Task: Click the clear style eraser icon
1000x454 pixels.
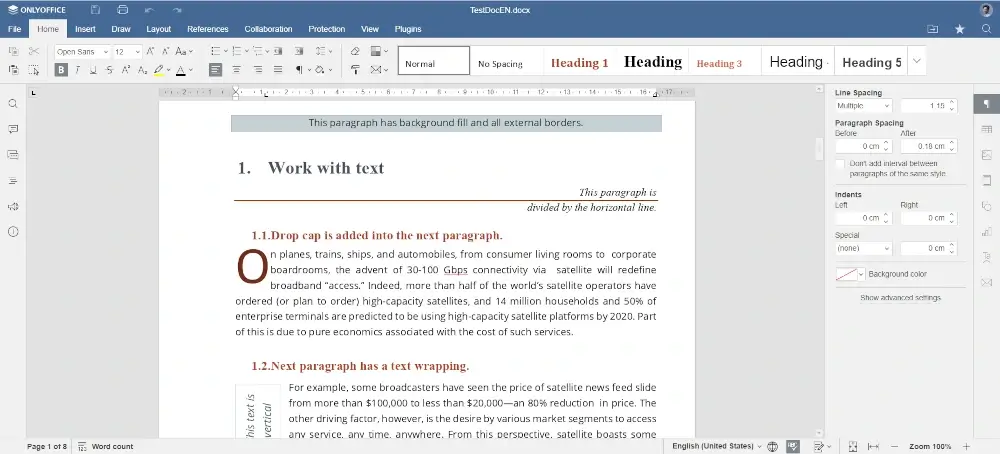Action: (355, 52)
